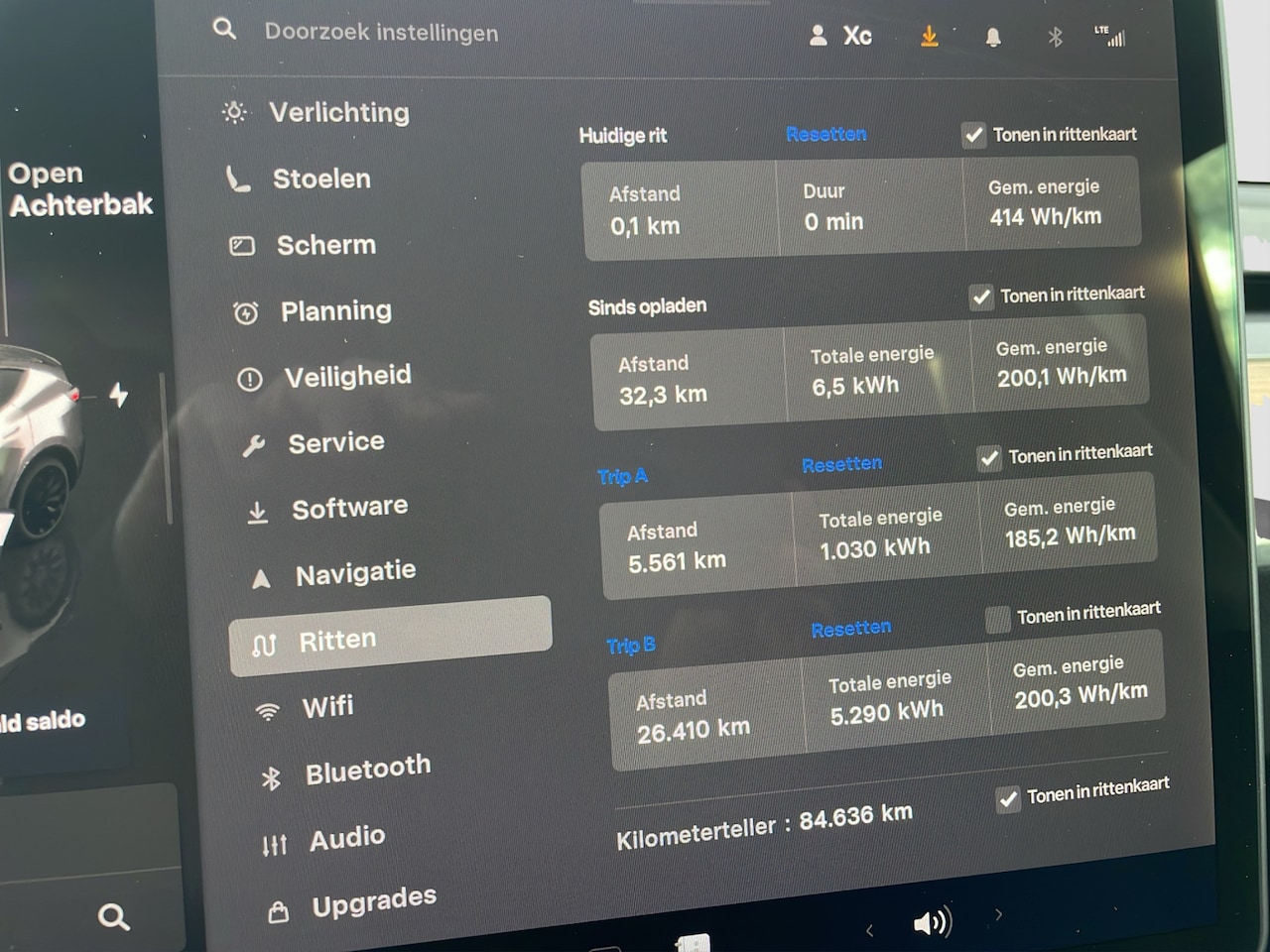Image resolution: width=1270 pixels, height=952 pixels.
Task: Open the Xc driver profile icon
Action: pos(841,37)
